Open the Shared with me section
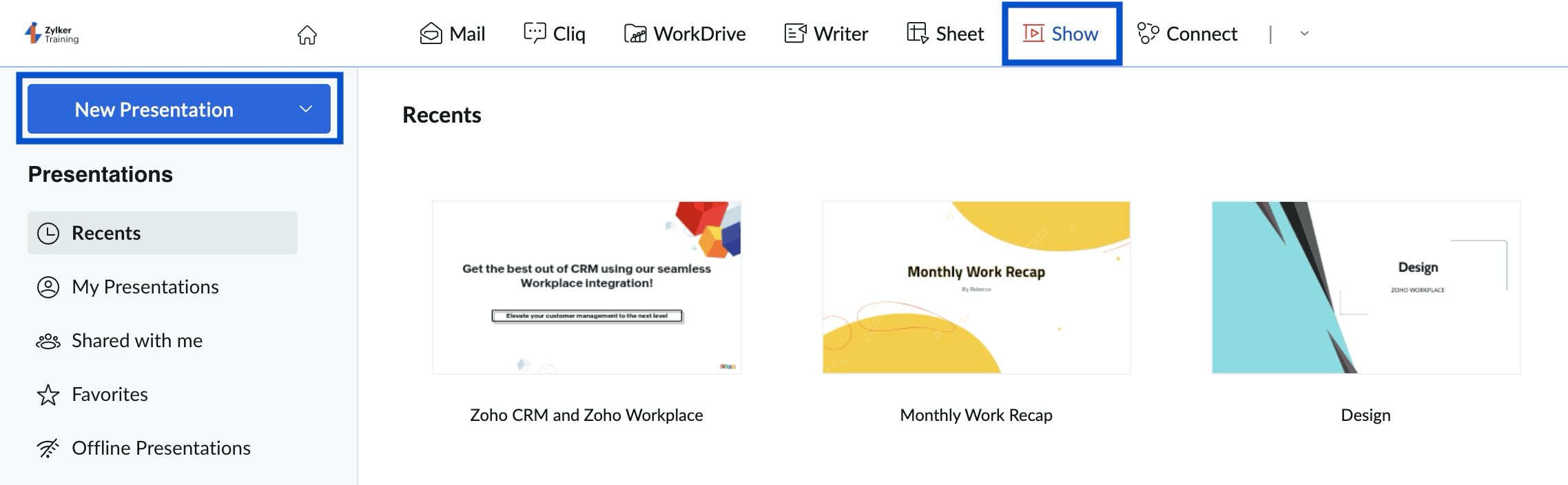The image size is (1568, 485). [136, 340]
